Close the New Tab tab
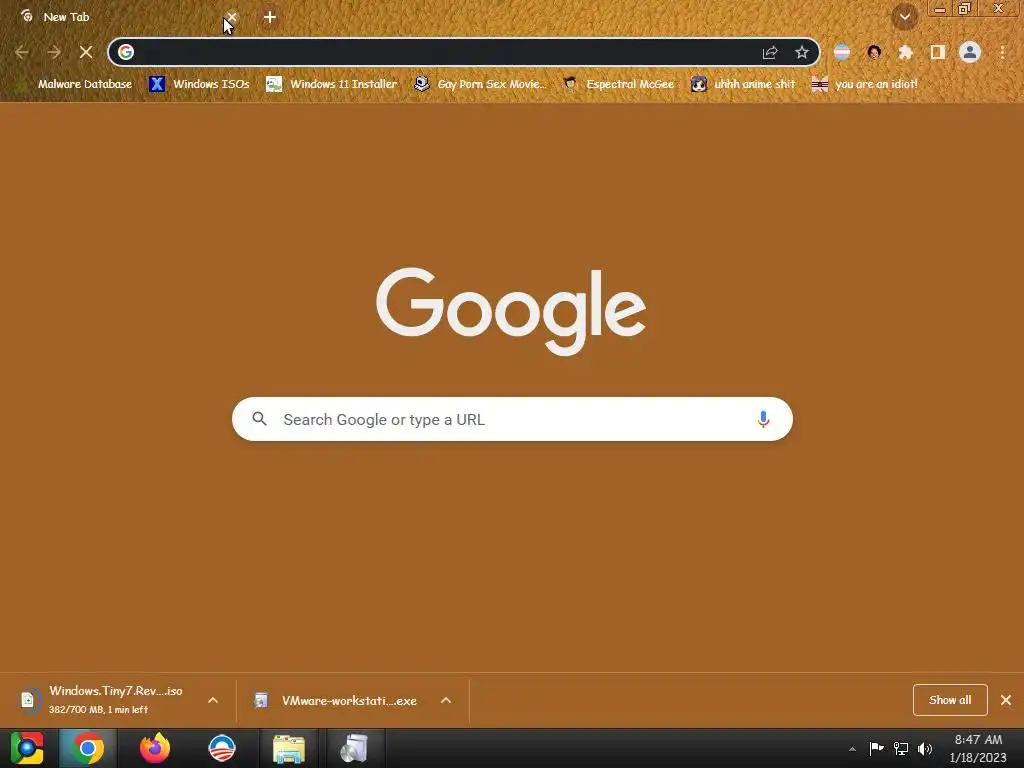The width and height of the screenshot is (1024, 768). 231,17
